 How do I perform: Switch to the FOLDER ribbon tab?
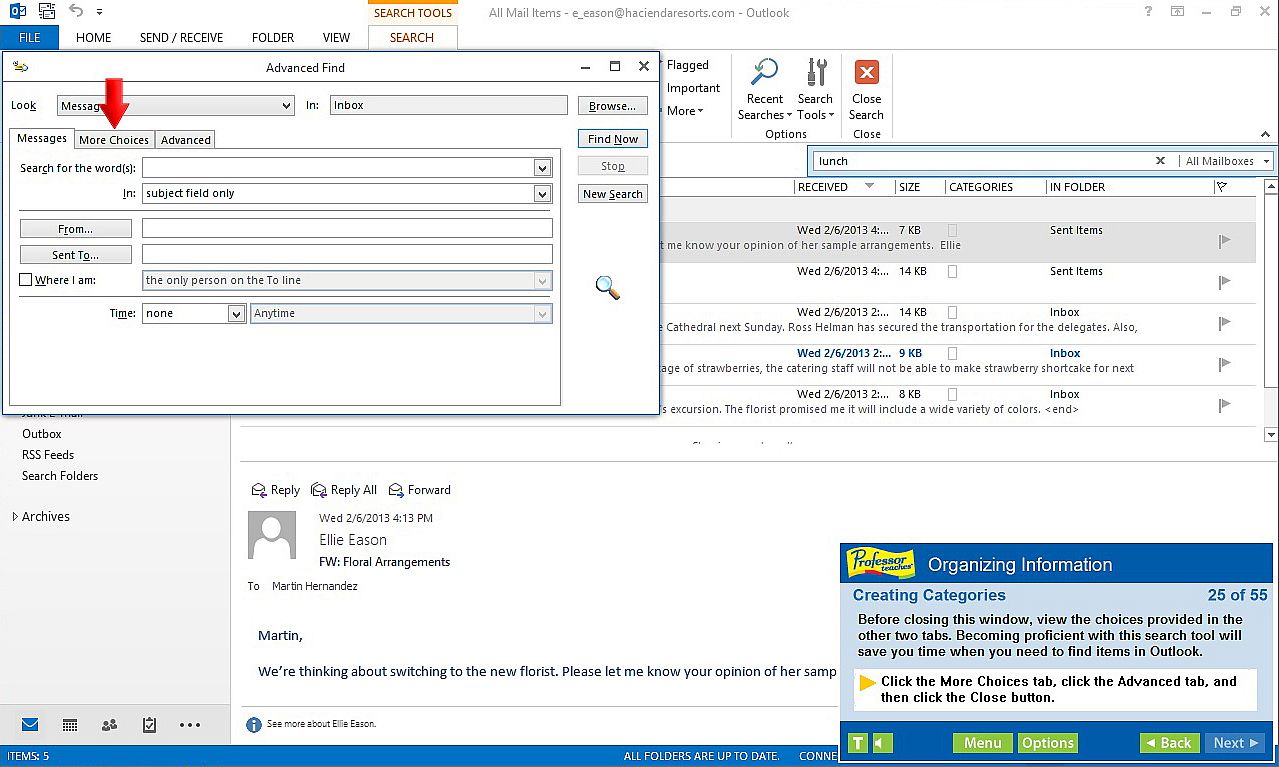273,38
